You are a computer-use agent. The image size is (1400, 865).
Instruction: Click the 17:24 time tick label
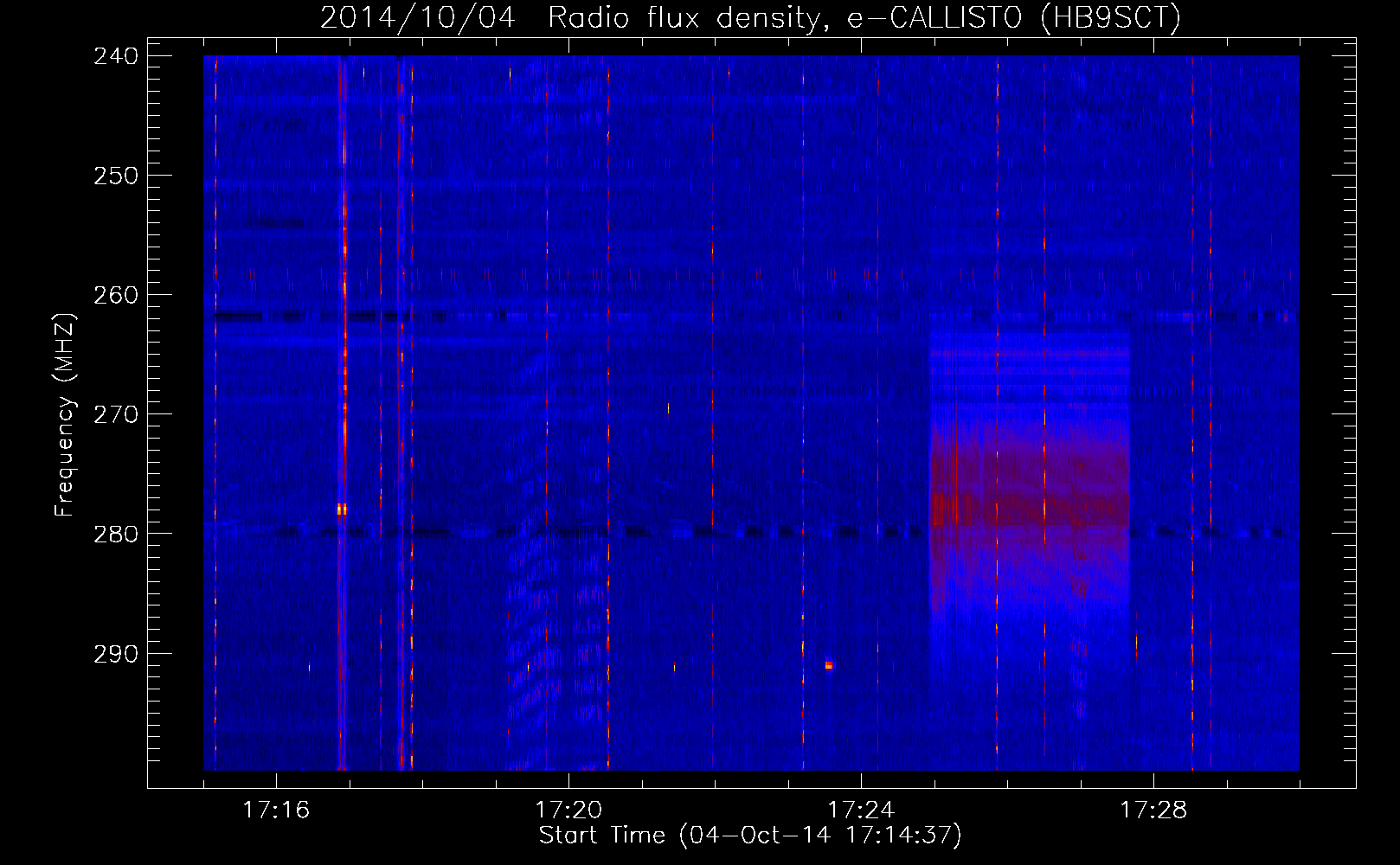click(861, 810)
